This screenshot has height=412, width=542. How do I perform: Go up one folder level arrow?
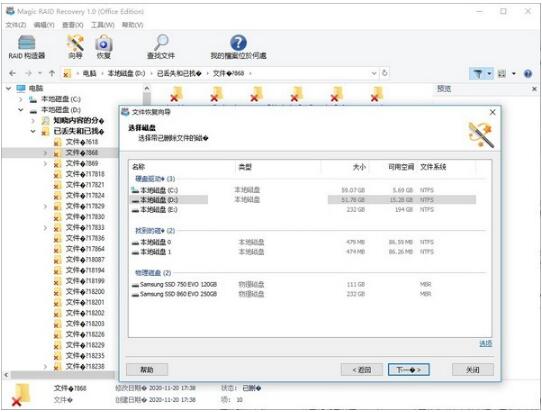(52, 73)
